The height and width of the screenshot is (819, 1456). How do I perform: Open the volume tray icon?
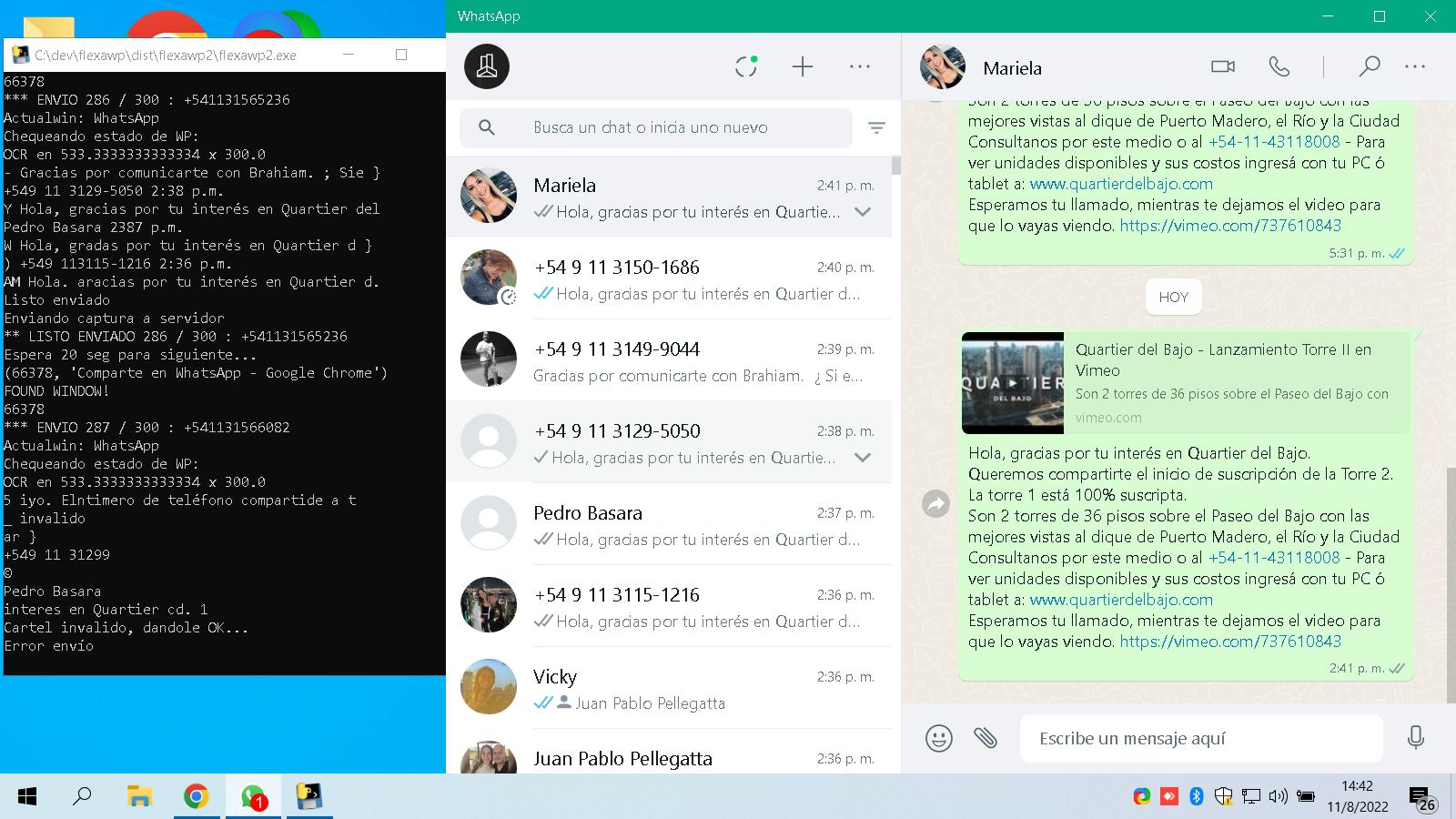click(1278, 797)
